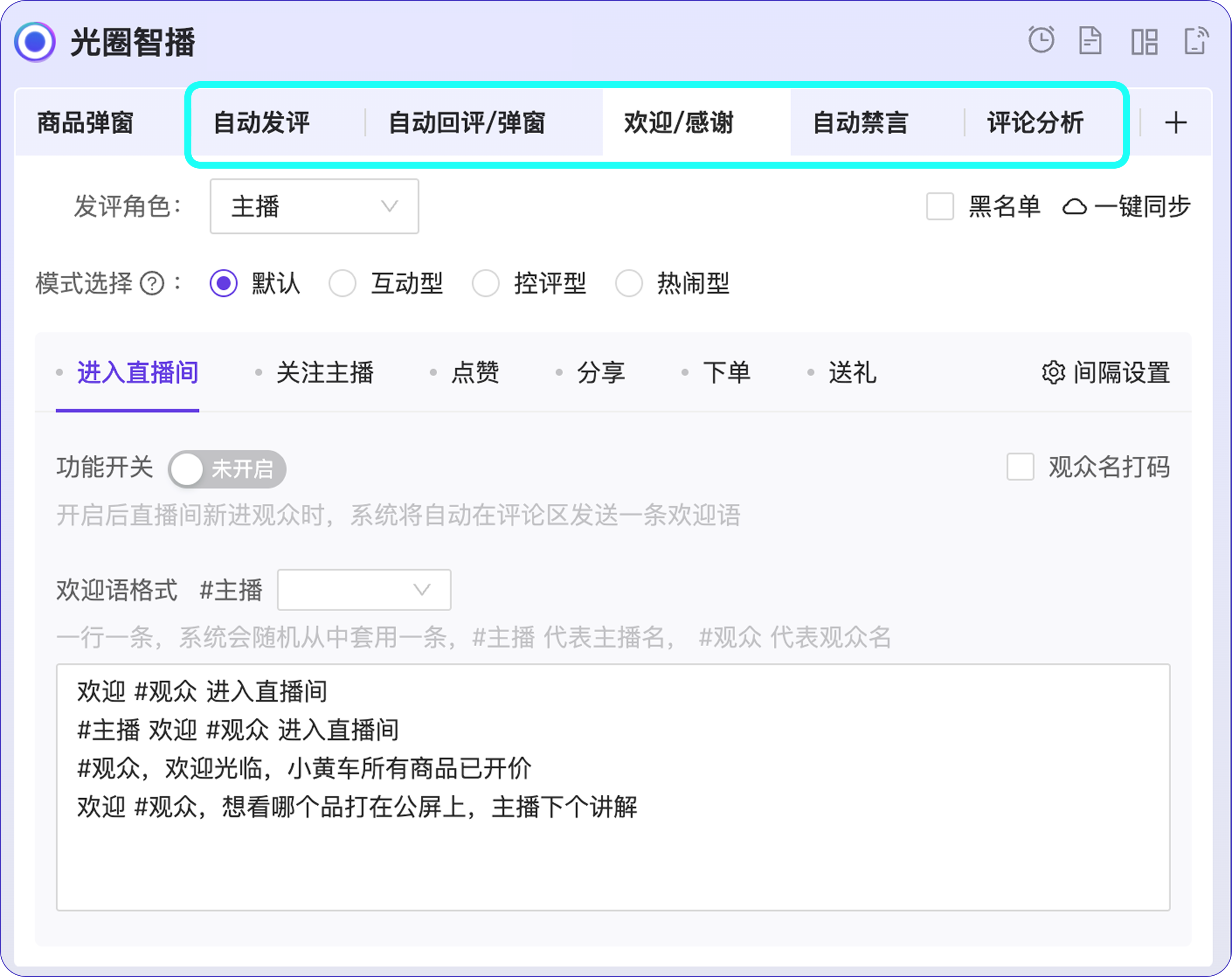
Task: Enable the blacklist checkbox
Action: [x=939, y=206]
